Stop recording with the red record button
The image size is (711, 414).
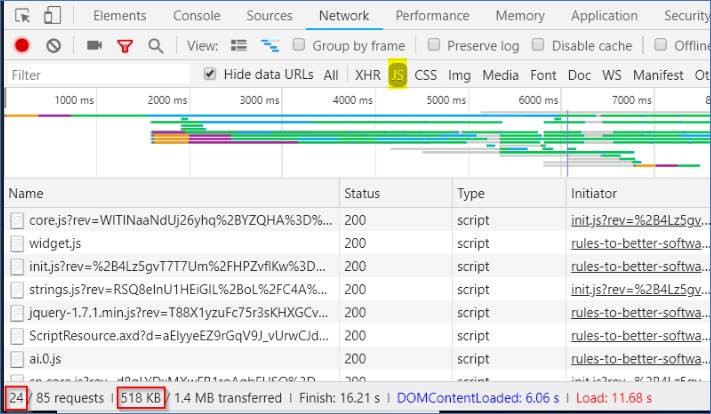click(x=22, y=46)
